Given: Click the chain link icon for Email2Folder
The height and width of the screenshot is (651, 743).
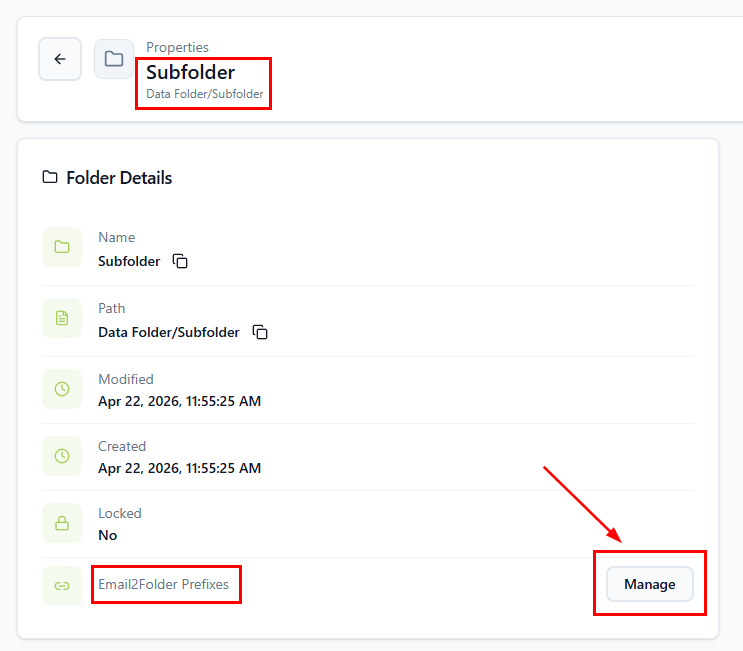Looking at the screenshot, I should coord(62,586).
